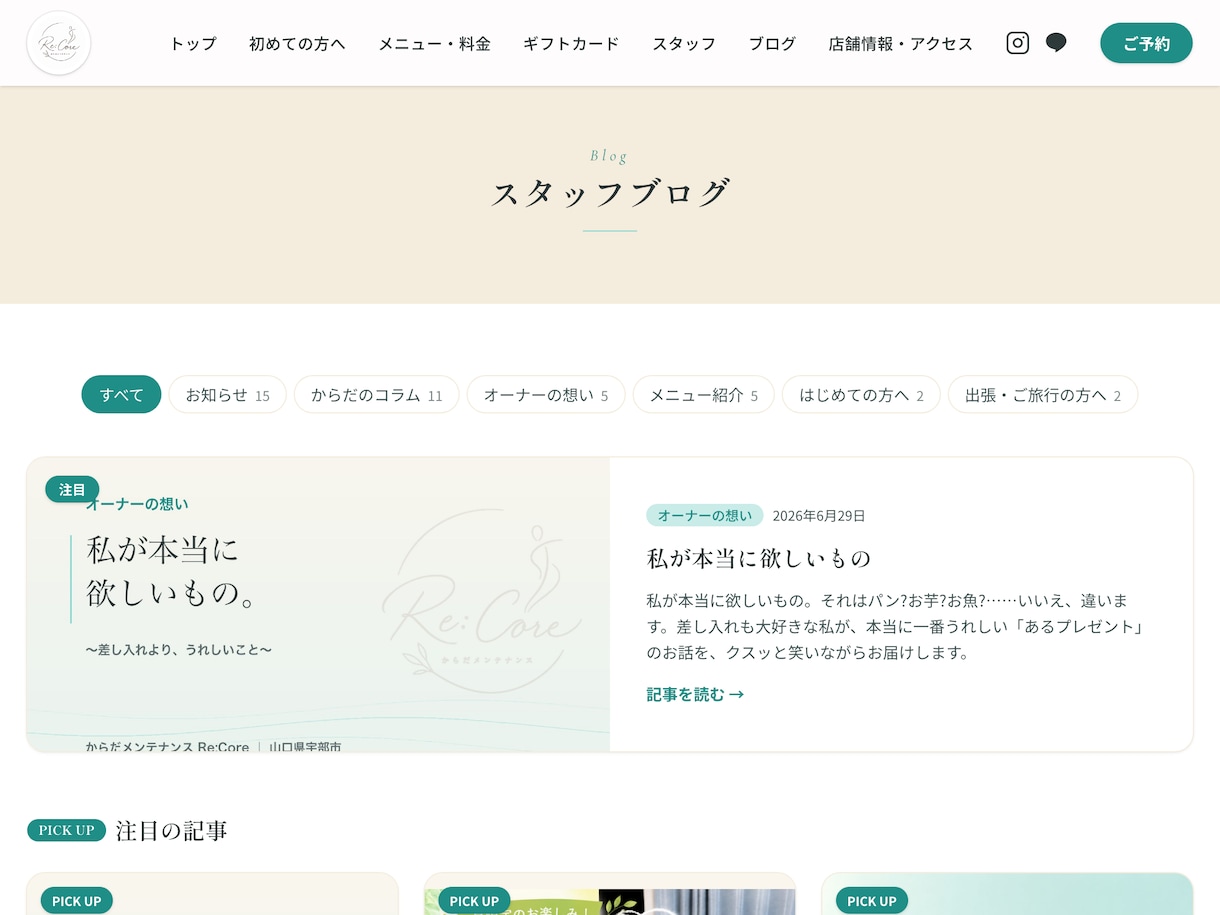The image size is (1220, 915).
Task: Filter by お知らせ 15 category
Action: [227, 394]
